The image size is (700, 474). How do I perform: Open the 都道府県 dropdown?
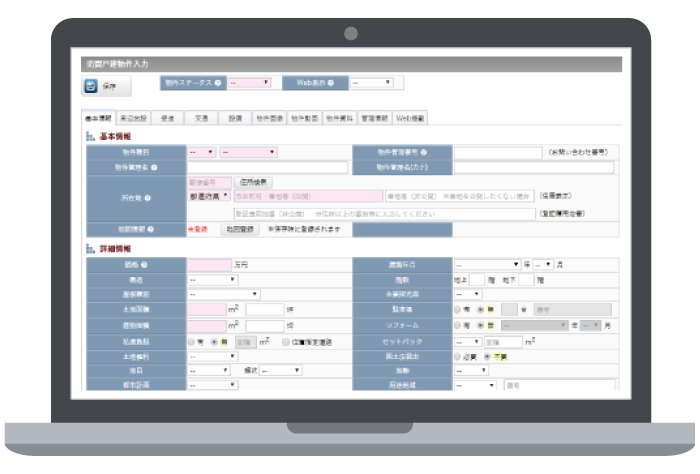tap(208, 196)
